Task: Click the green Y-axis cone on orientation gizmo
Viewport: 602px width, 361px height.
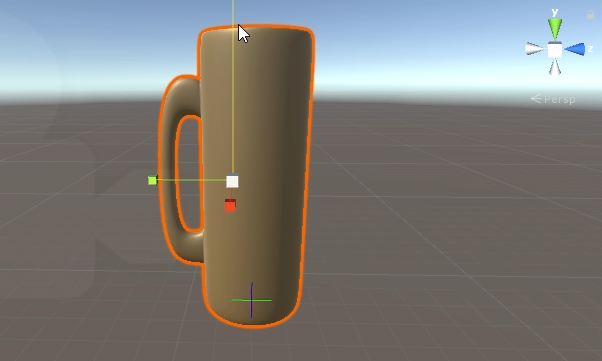Action: tap(555, 29)
